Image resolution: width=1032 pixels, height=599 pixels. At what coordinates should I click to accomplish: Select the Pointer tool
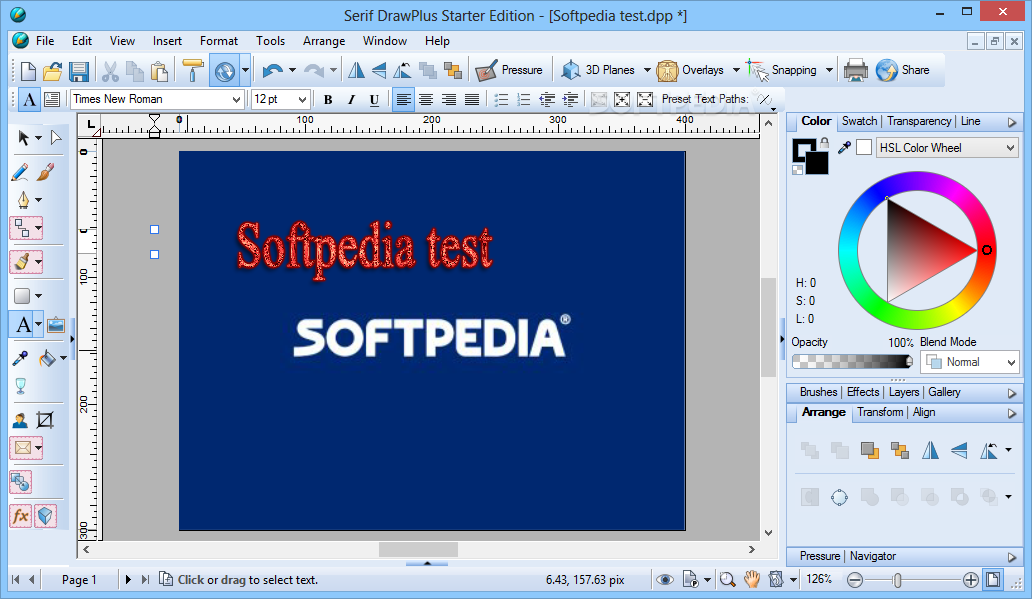tap(24, 138)
